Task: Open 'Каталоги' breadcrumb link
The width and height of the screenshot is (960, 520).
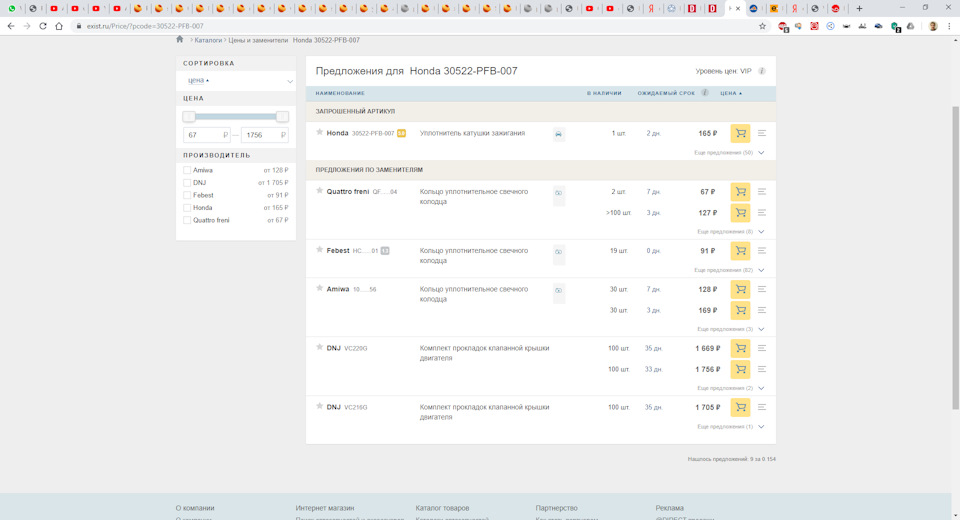Action: tap(208, 40)
